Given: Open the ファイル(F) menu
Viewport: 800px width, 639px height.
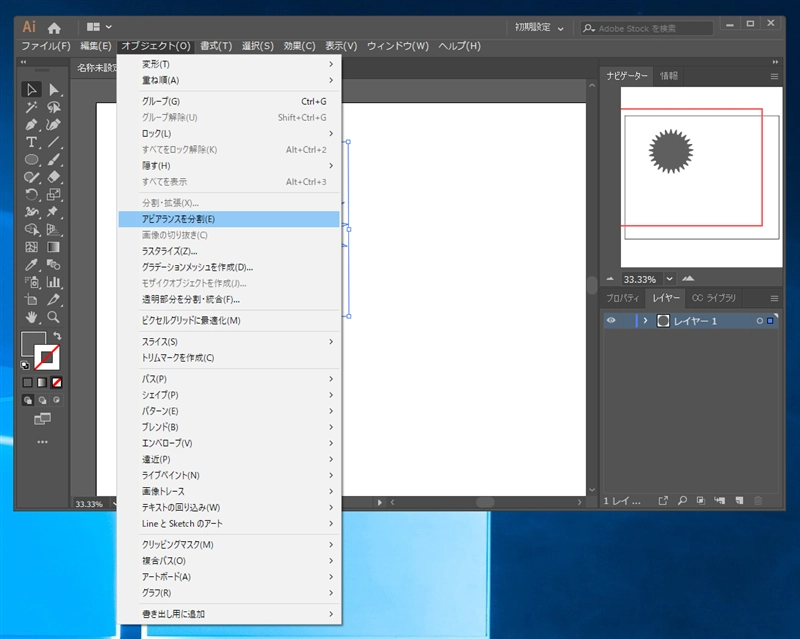Looking at the screenshot, I should [45, 46].
